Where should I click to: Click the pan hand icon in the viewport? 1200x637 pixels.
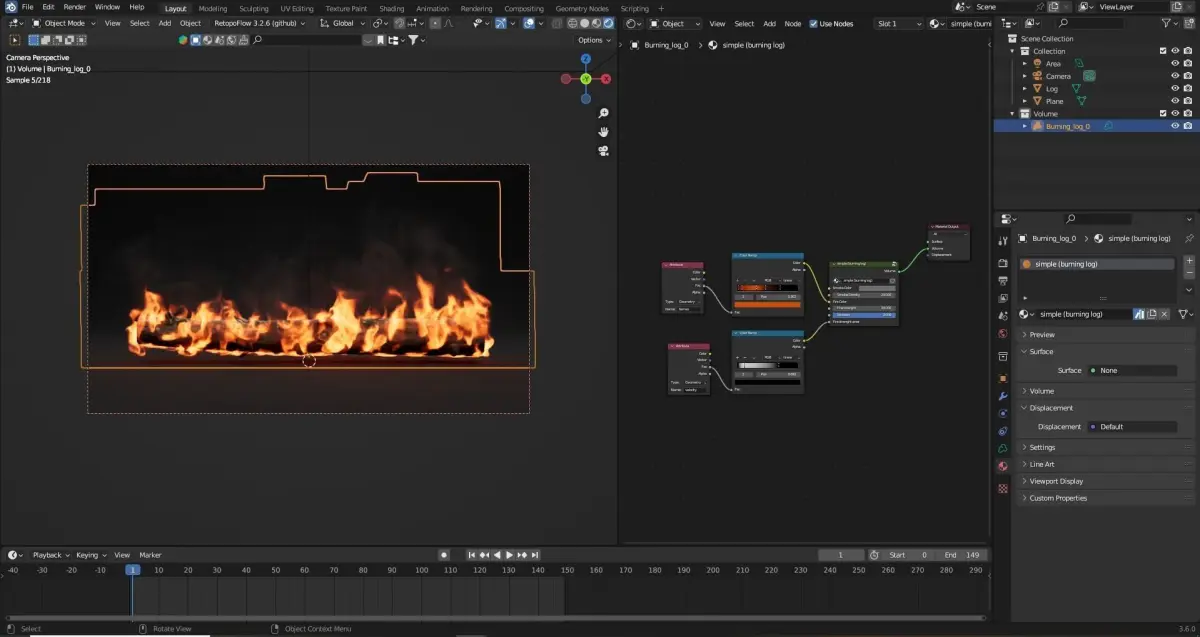click(604, 132)
